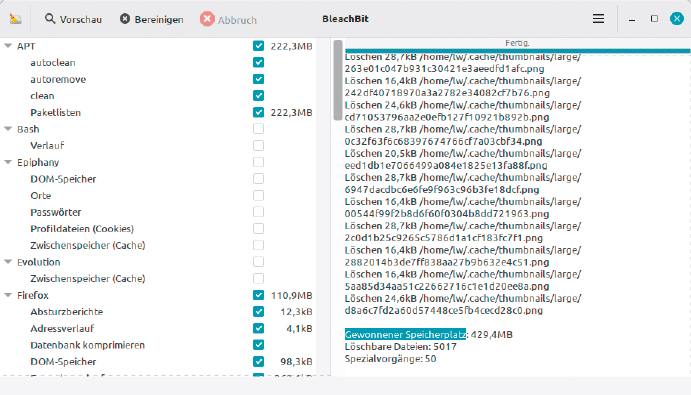Toggle the APT clean checkbox

click(259, 96)
